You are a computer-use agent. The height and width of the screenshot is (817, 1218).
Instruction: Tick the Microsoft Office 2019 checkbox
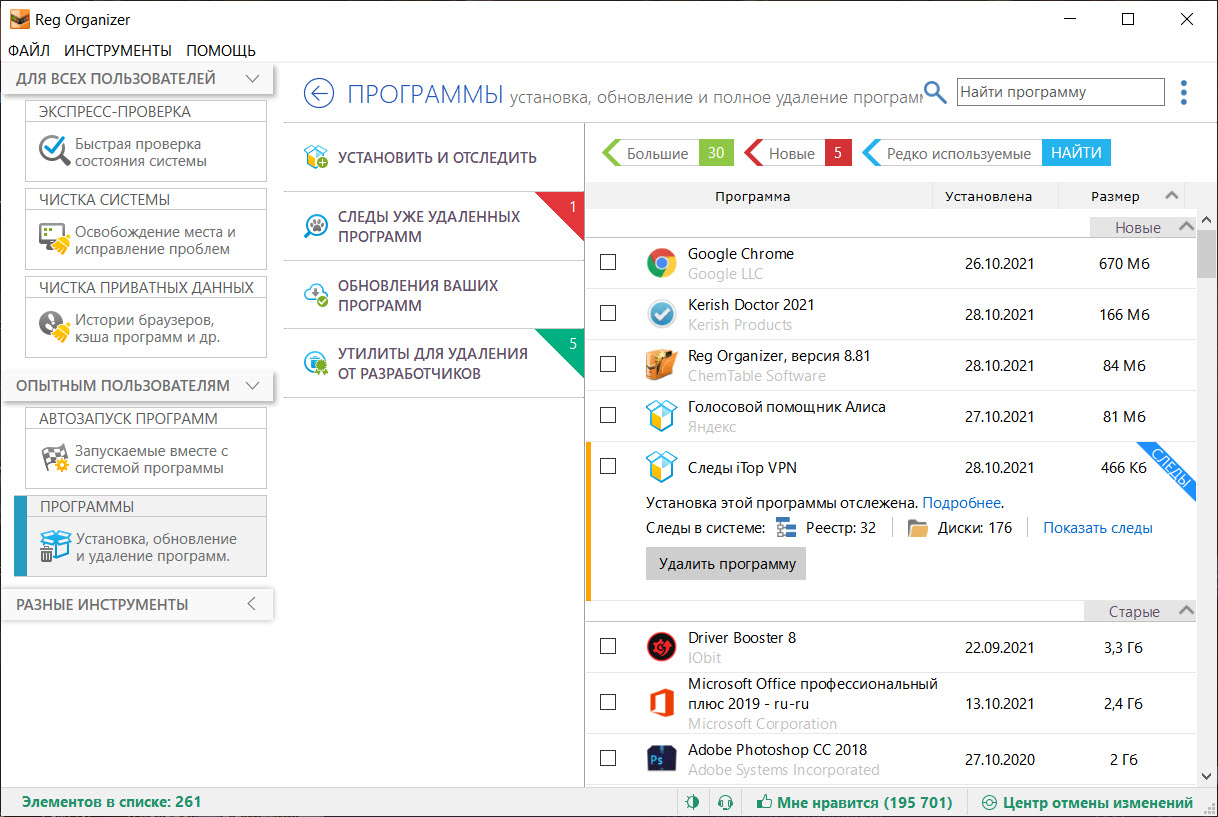(608, 702)
